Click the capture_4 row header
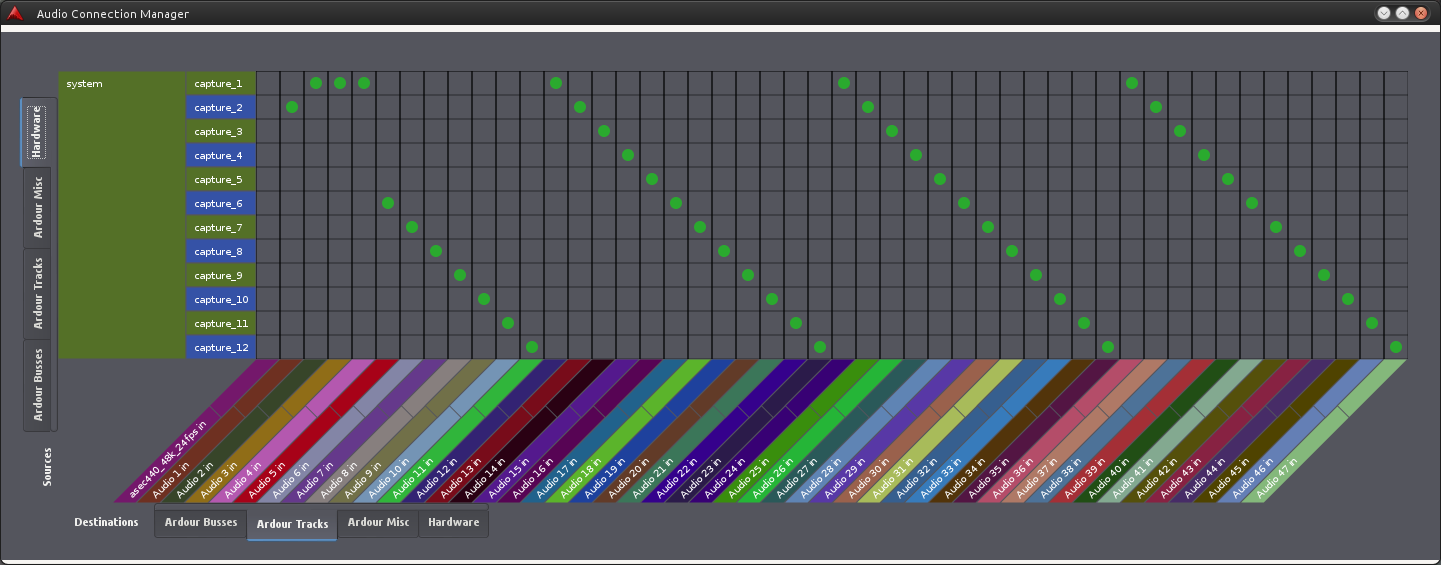Image resolution: width=1441 pixels, height=565 pixels. click(x=220, y=155)
